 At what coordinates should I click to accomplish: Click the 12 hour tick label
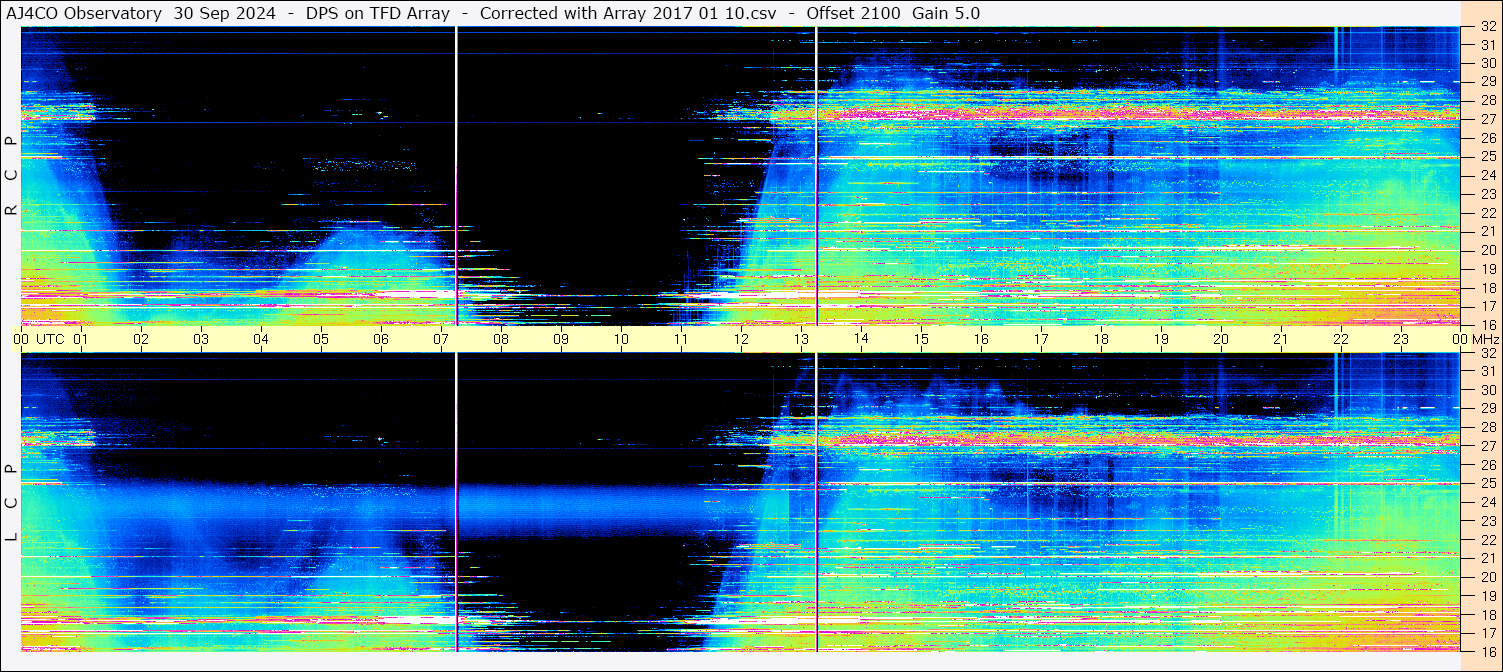(741, 339)
